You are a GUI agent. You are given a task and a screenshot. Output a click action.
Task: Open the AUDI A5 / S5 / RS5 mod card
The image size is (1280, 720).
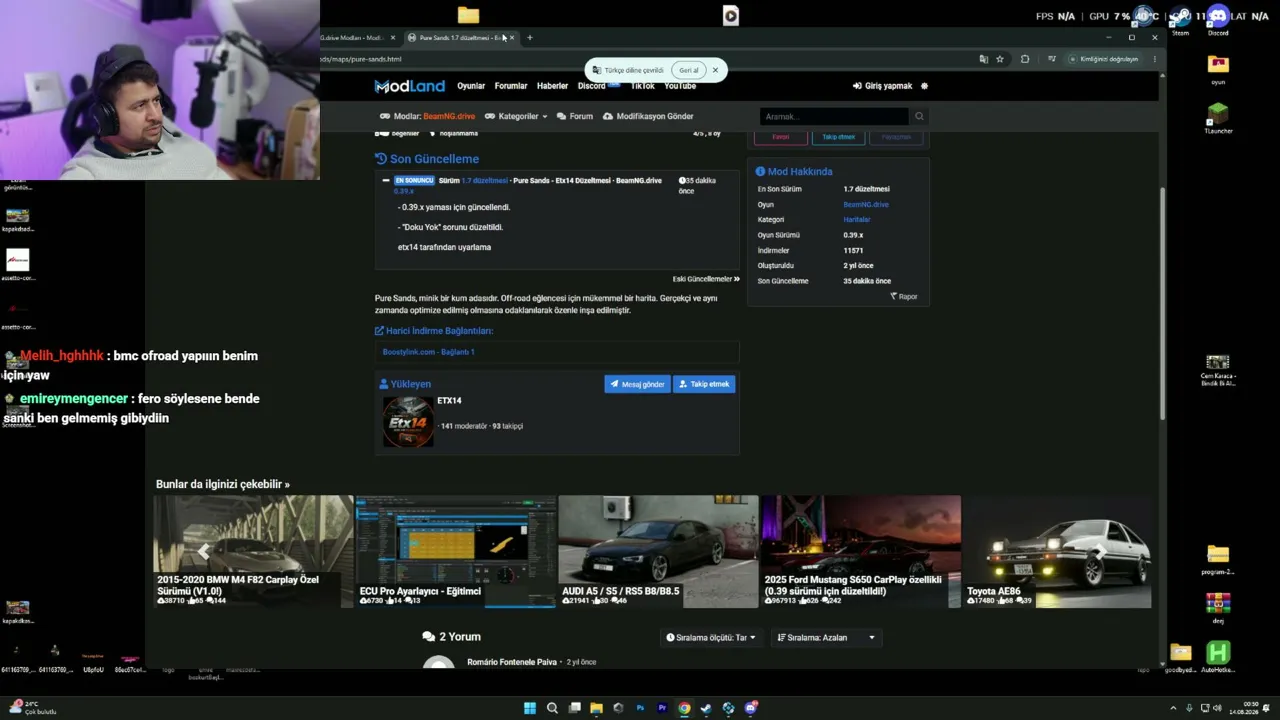pos(658,551)
